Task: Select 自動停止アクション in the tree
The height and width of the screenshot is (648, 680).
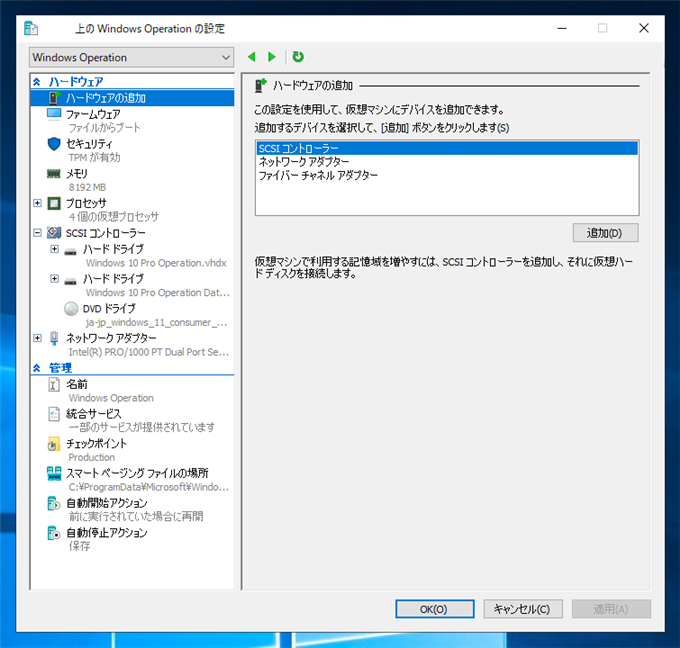Action: coord(107,533)
